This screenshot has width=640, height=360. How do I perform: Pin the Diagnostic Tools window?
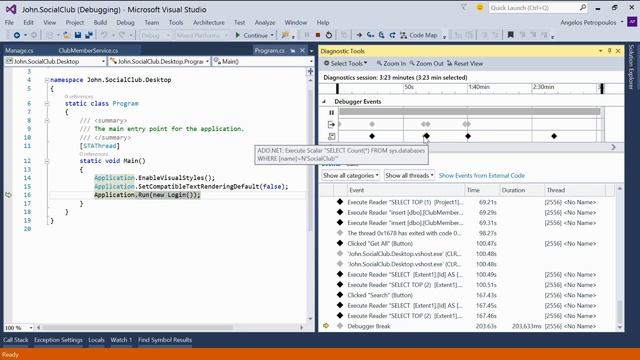pos(609,51)
